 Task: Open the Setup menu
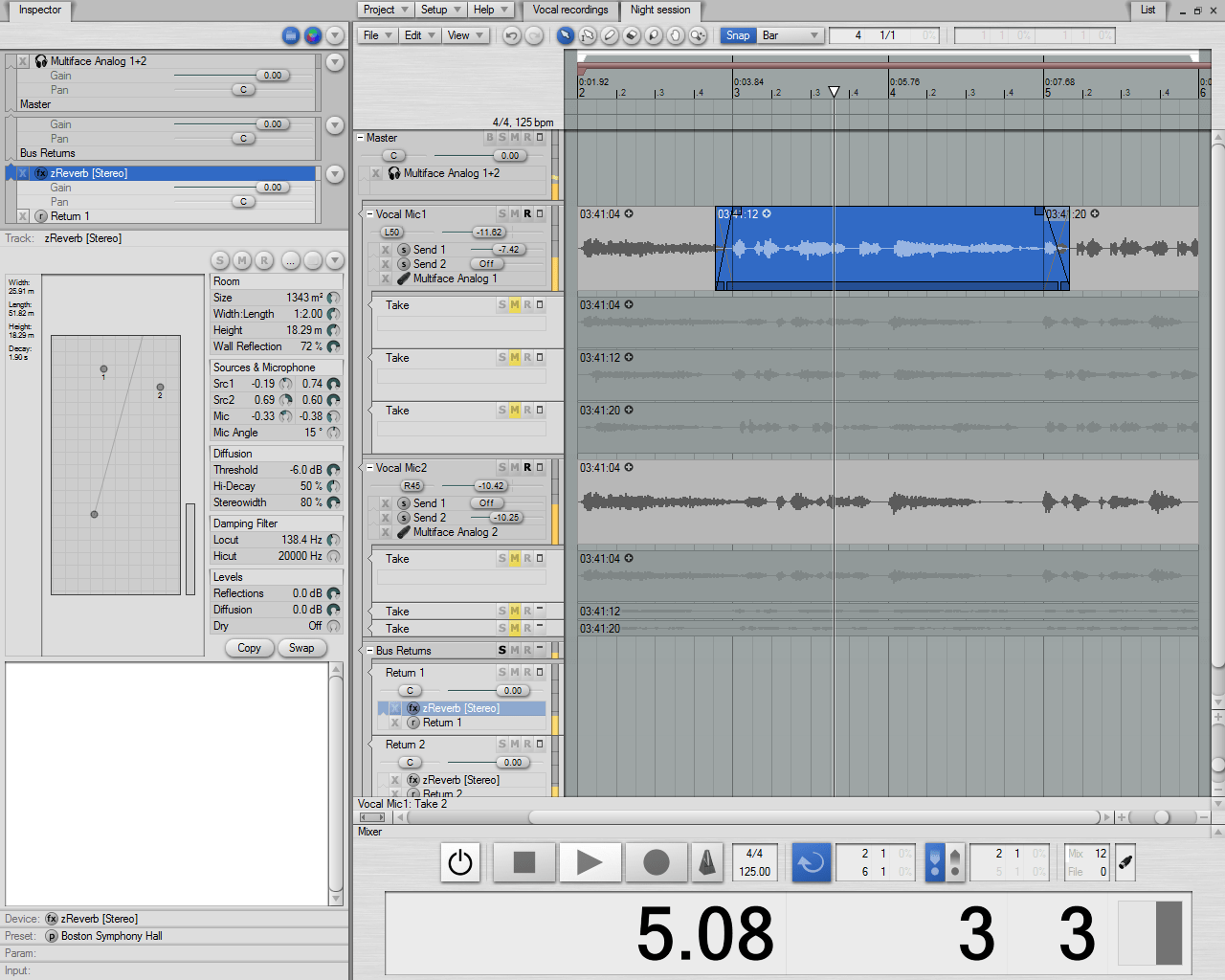pyautogui.click(x=441, y=10)
